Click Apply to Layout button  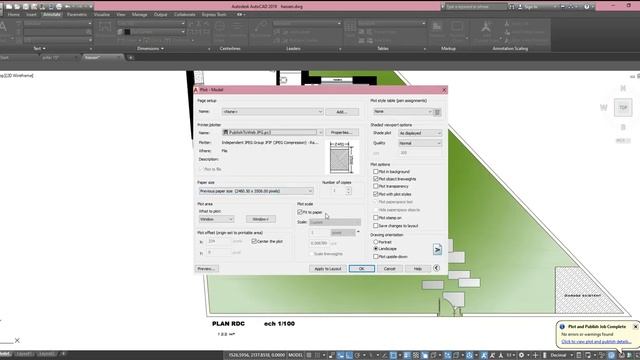[x=328, y=269]
